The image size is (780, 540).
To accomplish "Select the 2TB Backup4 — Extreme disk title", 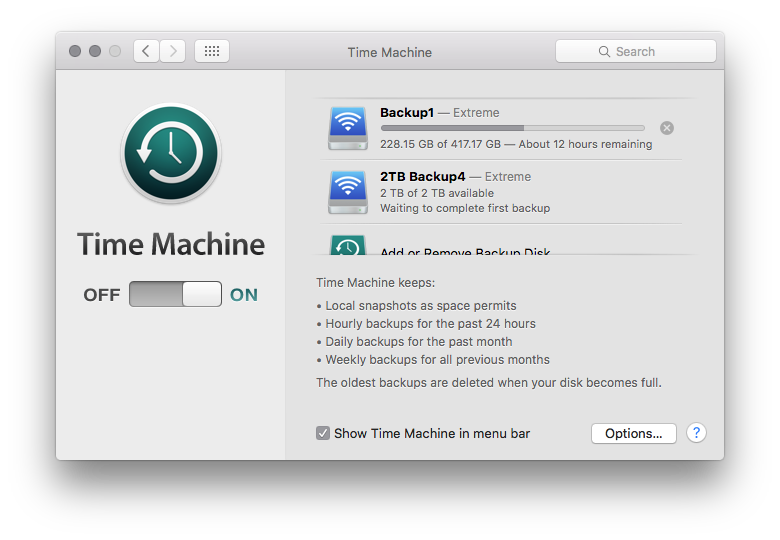I will (455, 177).
